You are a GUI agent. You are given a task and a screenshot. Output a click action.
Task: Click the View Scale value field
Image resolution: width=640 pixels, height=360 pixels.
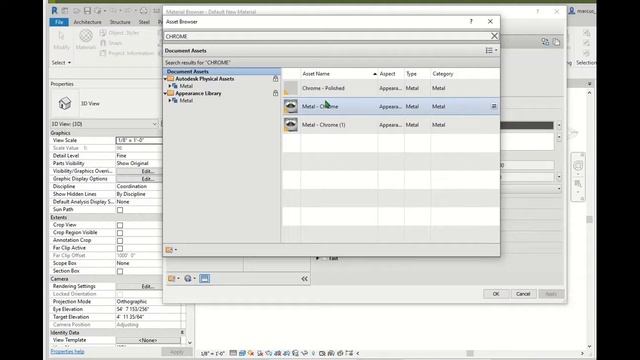[139, 140]
